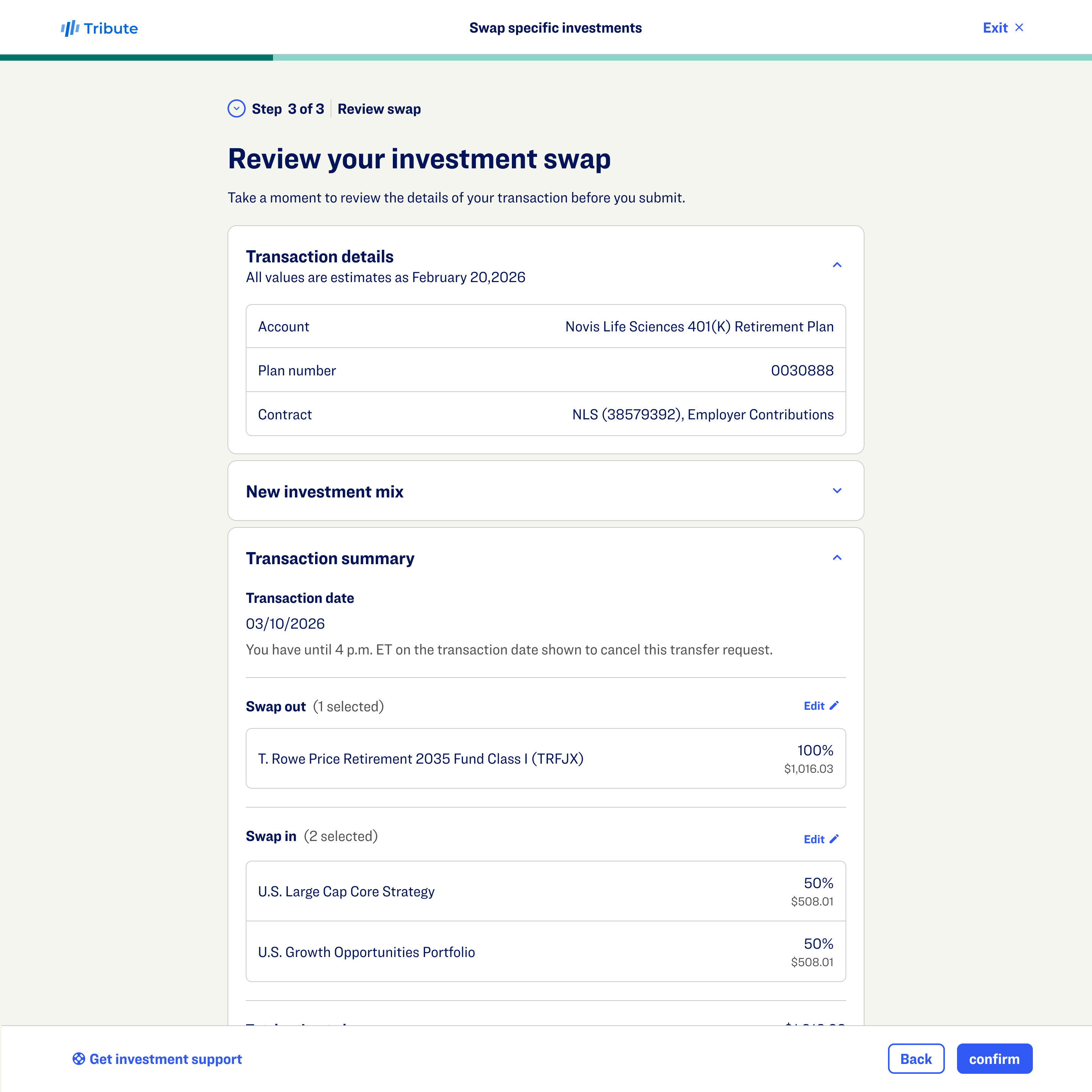Viewport: 1092px width, 1092px height.
Task: Click the Swap in pencil edit icon
Action: [x=834, y=839]
